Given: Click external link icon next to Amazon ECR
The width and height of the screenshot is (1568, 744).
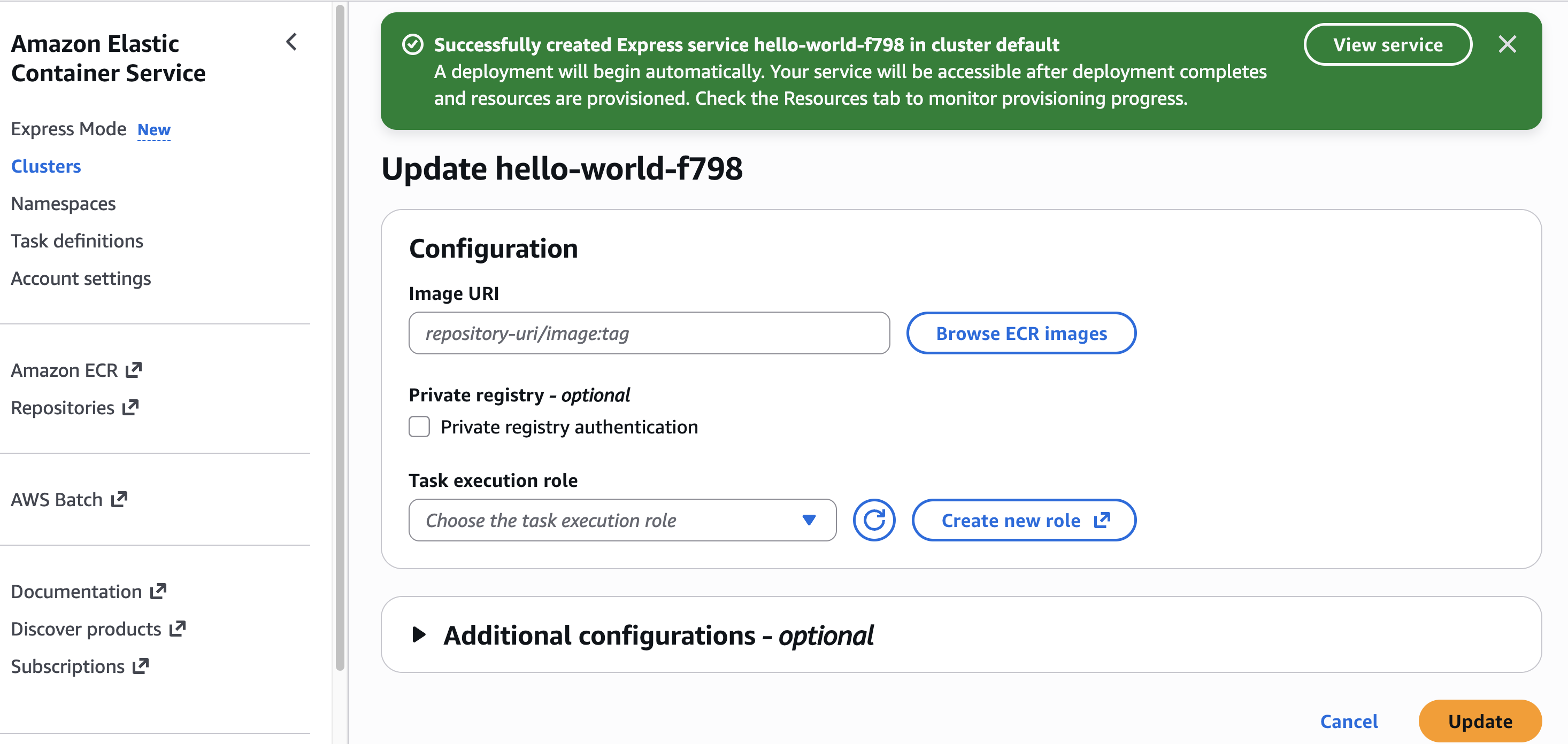Looking at the screenshot, I should (133, 370).
